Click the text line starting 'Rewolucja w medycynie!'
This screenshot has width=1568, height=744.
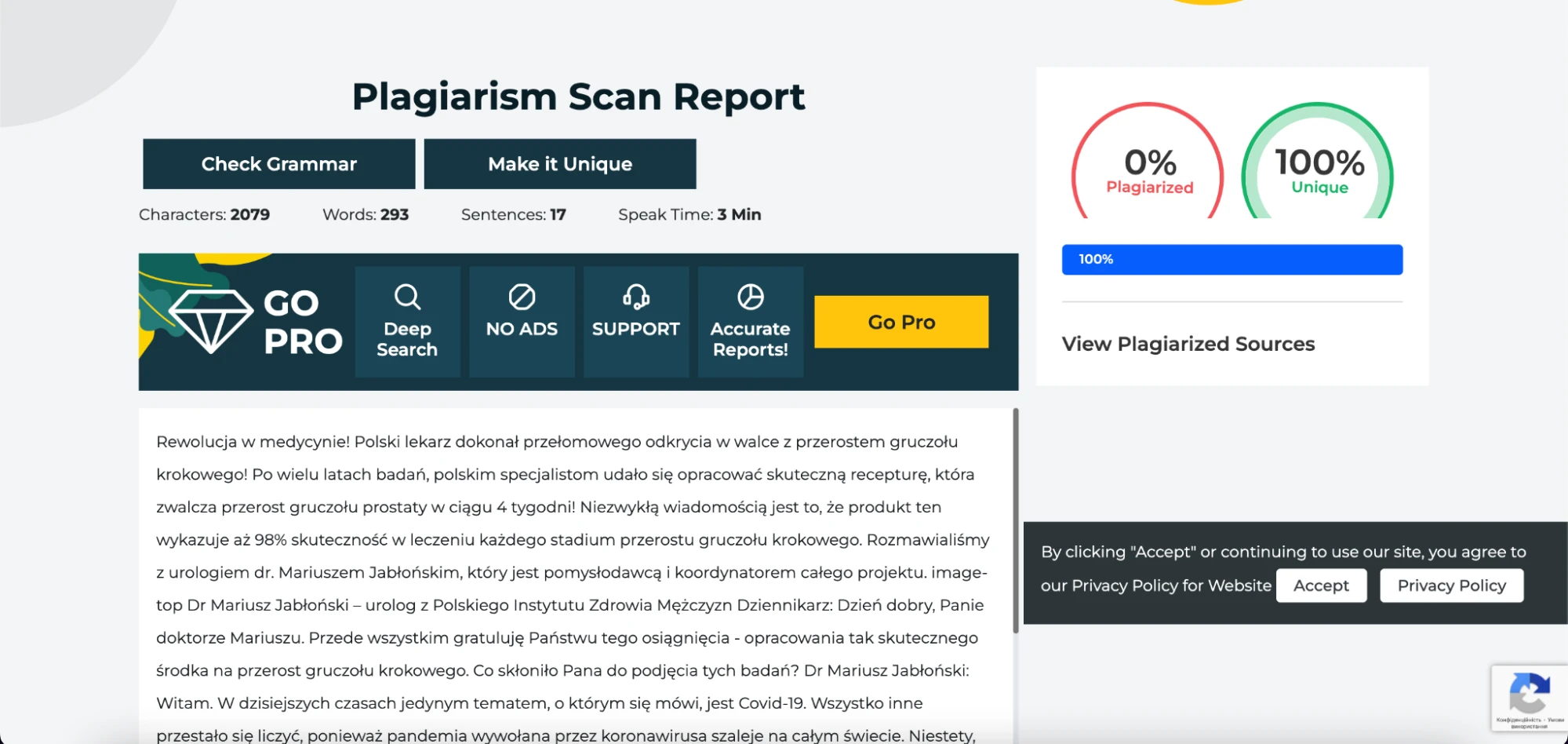coord(557,442)
